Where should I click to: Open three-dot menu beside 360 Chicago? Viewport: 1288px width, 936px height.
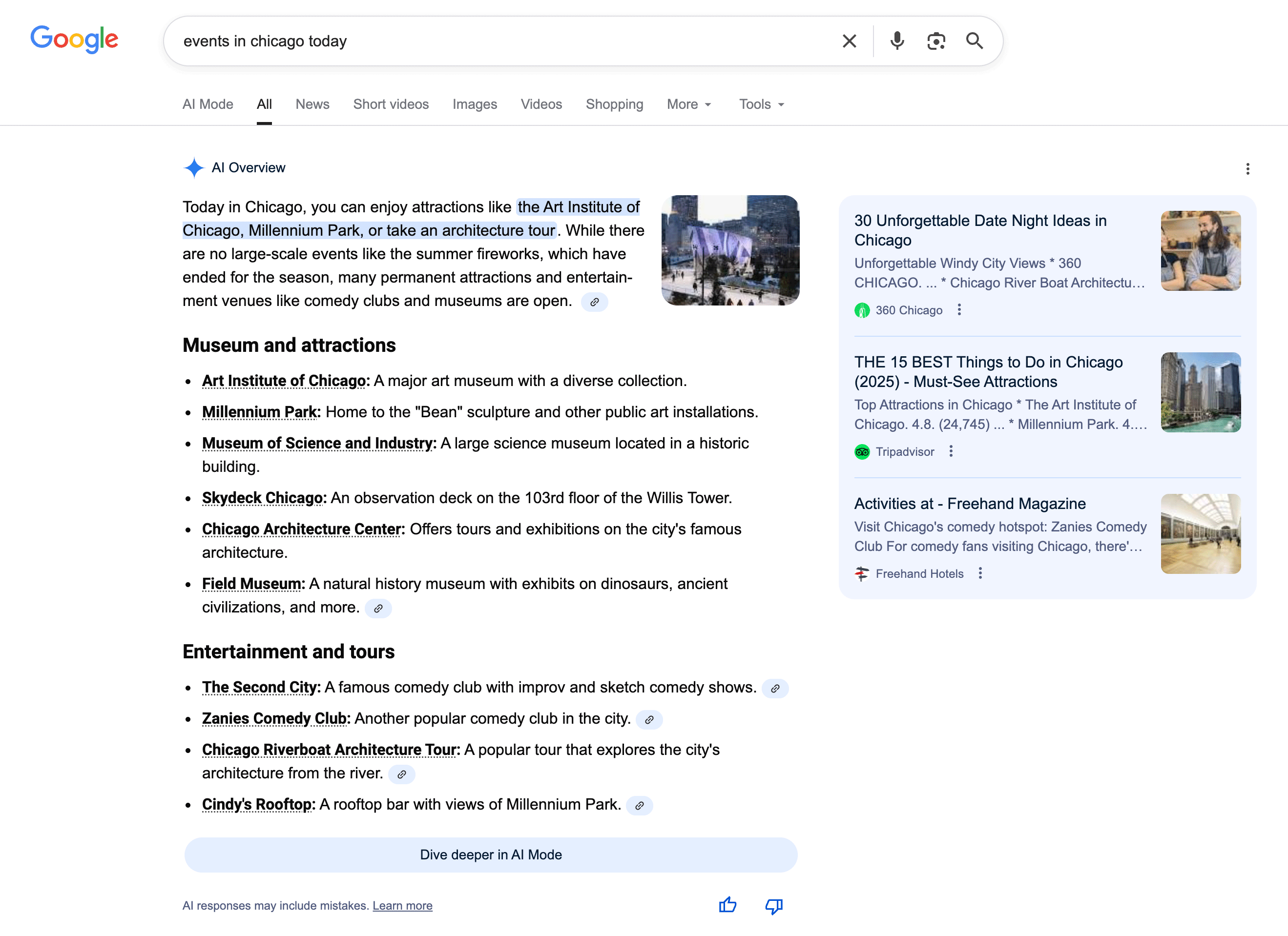tap(959, 310)
